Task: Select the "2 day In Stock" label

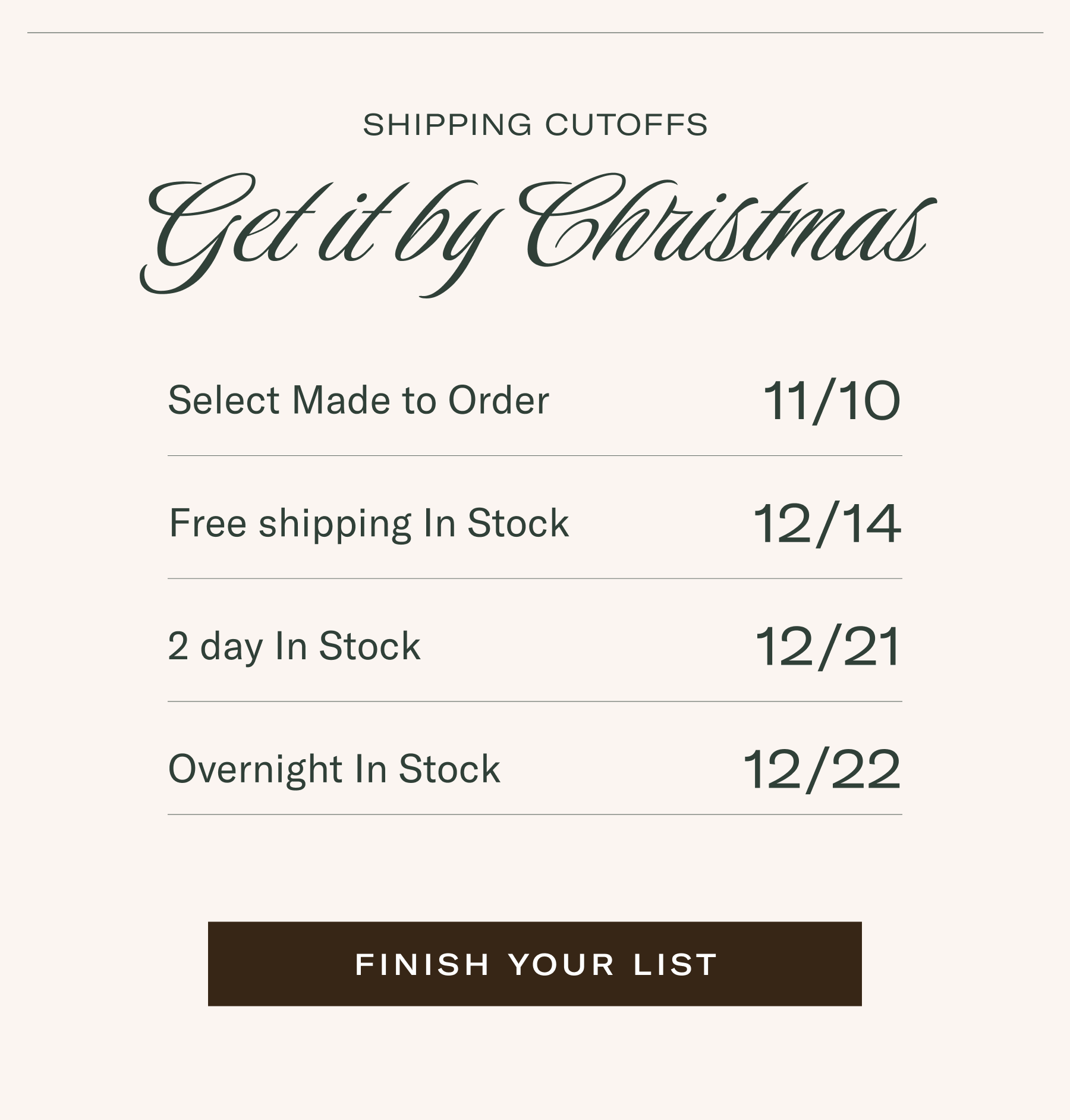Action: point(294,646)
